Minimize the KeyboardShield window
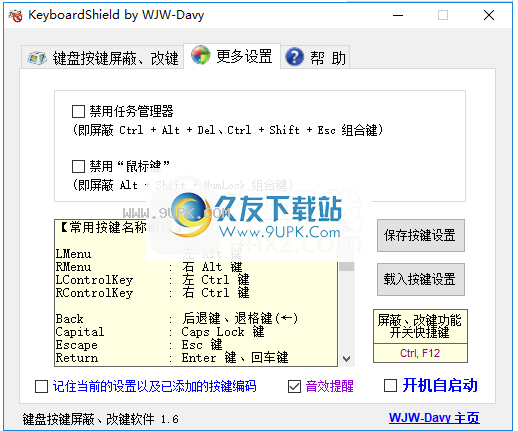Screen dimensions: 518x431 click(398, 15)
